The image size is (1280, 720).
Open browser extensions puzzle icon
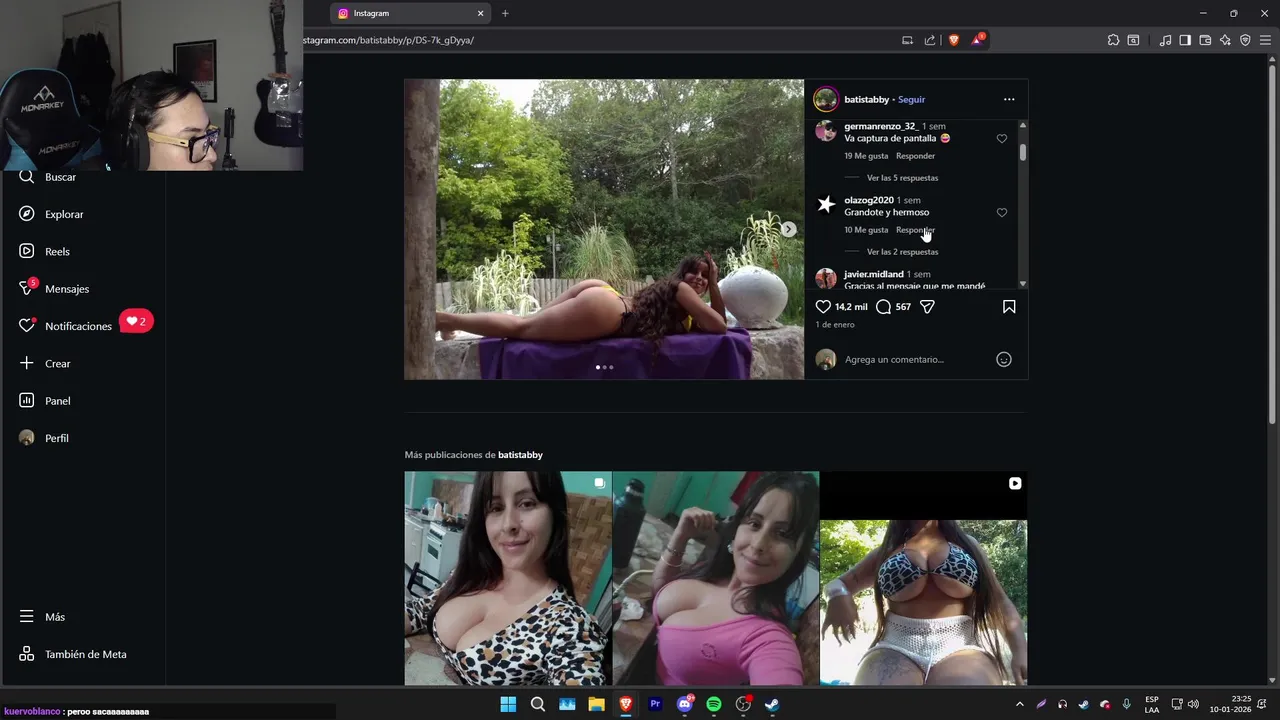[x=1113, y=40]
